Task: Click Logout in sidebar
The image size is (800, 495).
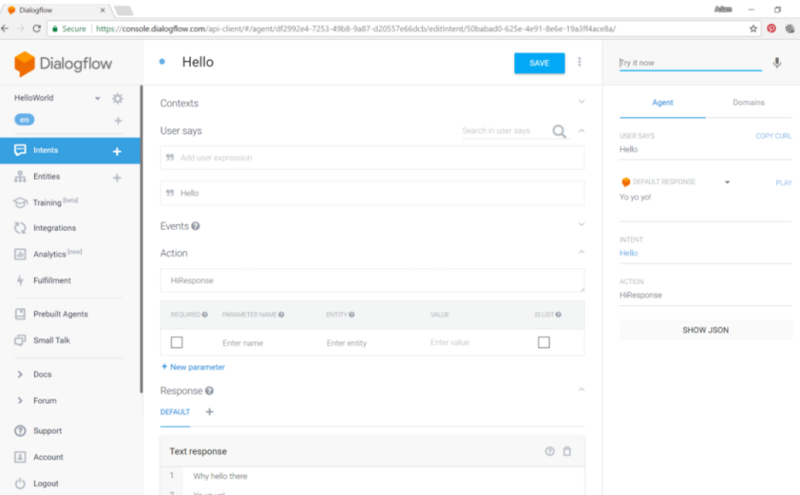Action: tap(46, 483)
